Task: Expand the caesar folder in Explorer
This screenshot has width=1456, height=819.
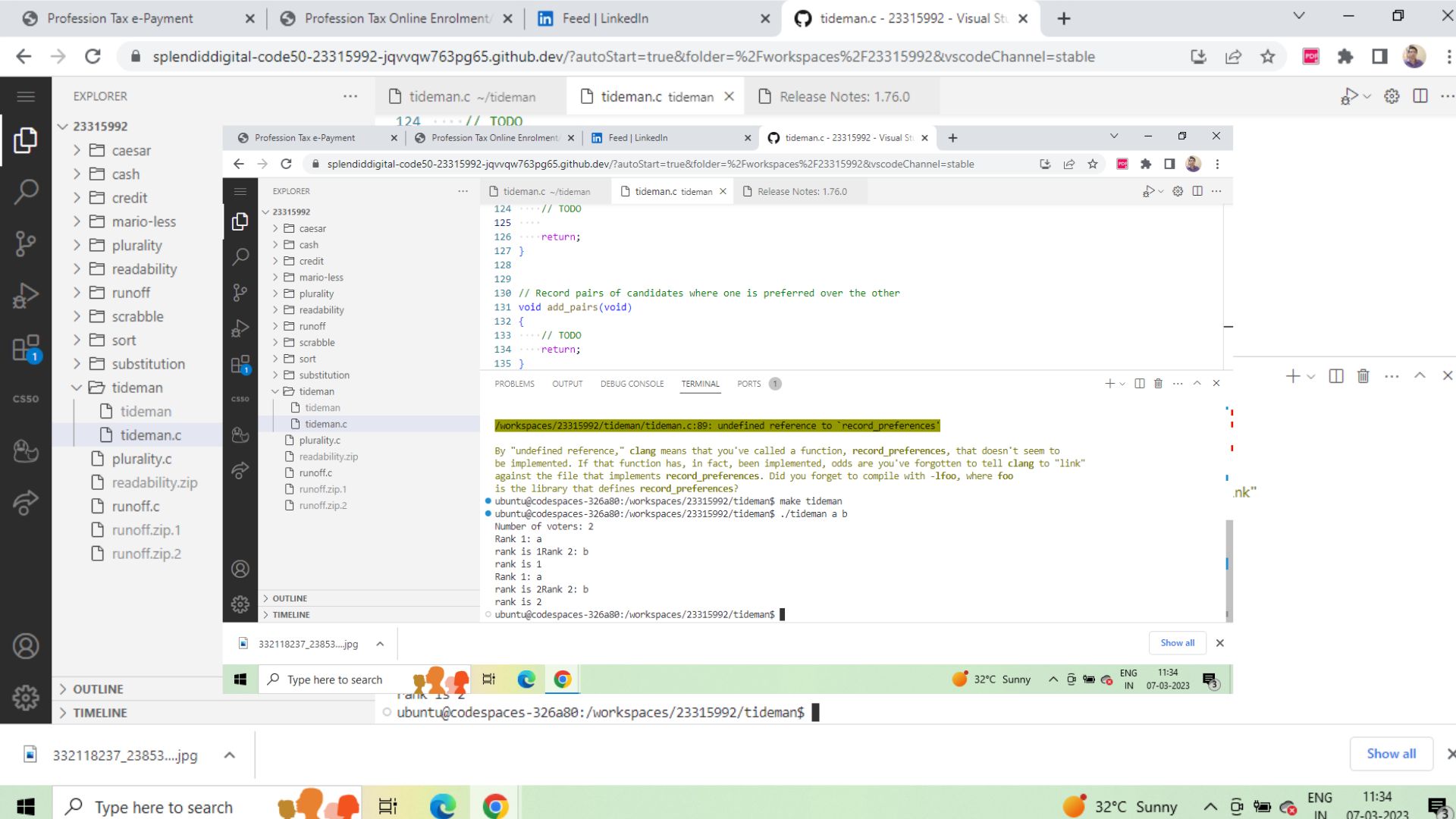Action: [130, 150]
